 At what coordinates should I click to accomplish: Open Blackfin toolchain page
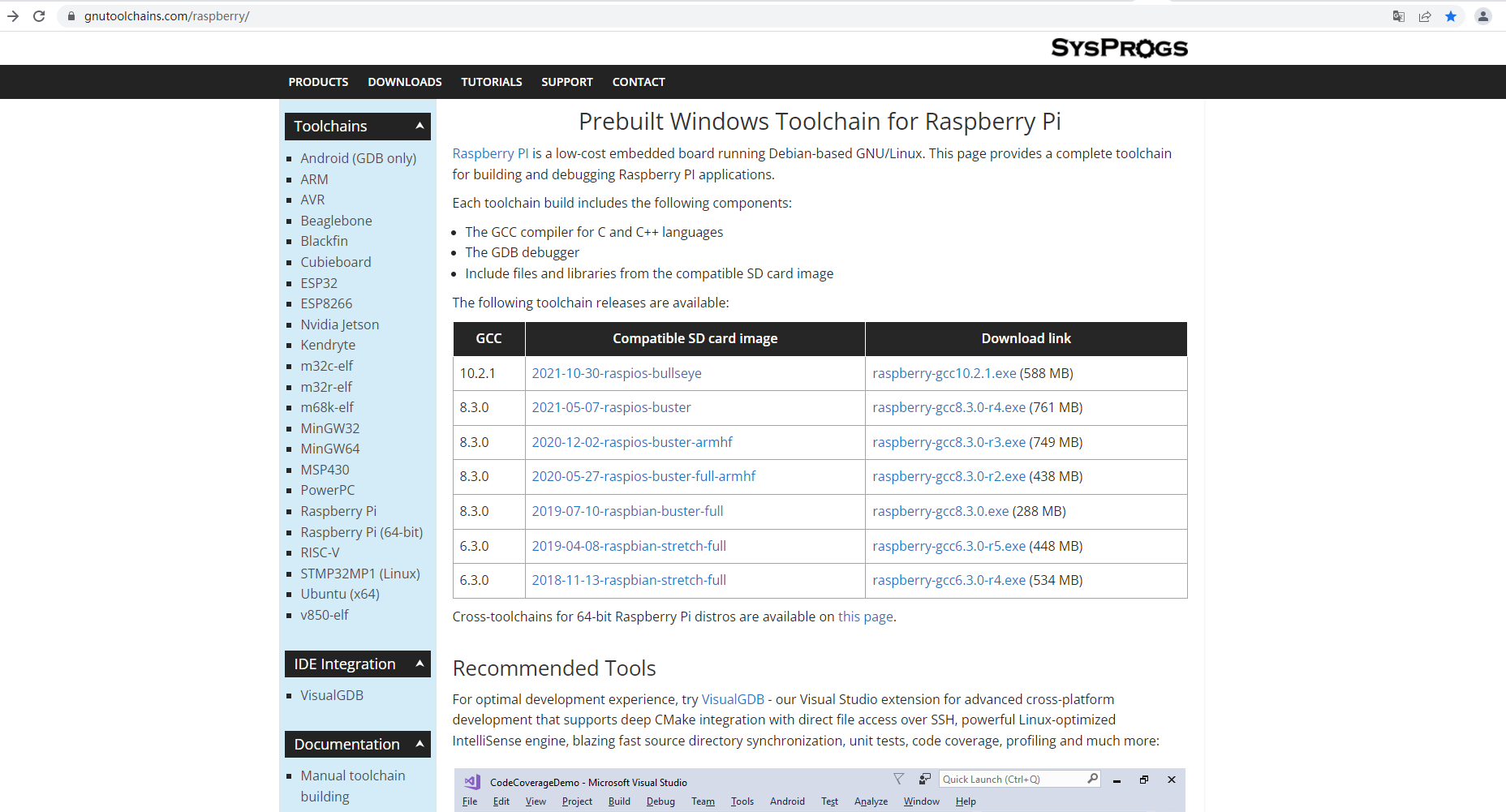click(324, 241)
